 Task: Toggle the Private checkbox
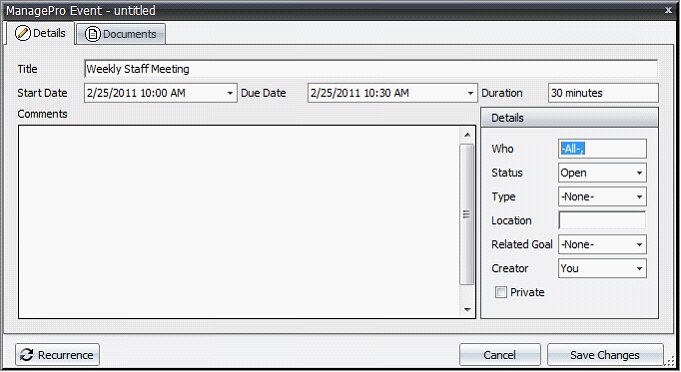pyautogui.click(x=500, y=292)
